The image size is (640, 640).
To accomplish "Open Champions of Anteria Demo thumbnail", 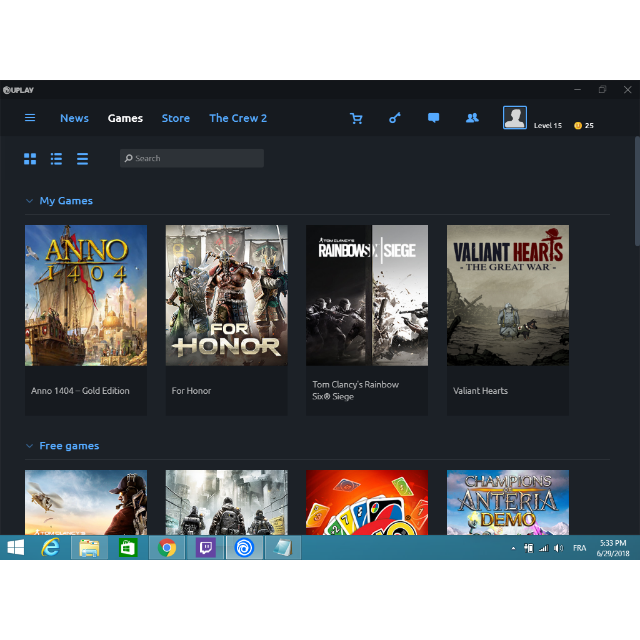I will point(508,502).
